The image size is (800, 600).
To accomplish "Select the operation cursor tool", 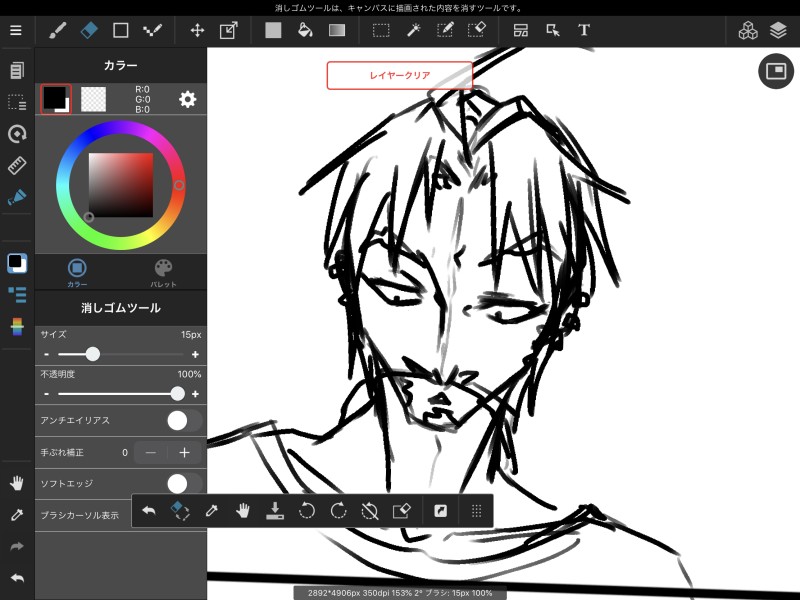I will 553,31.
